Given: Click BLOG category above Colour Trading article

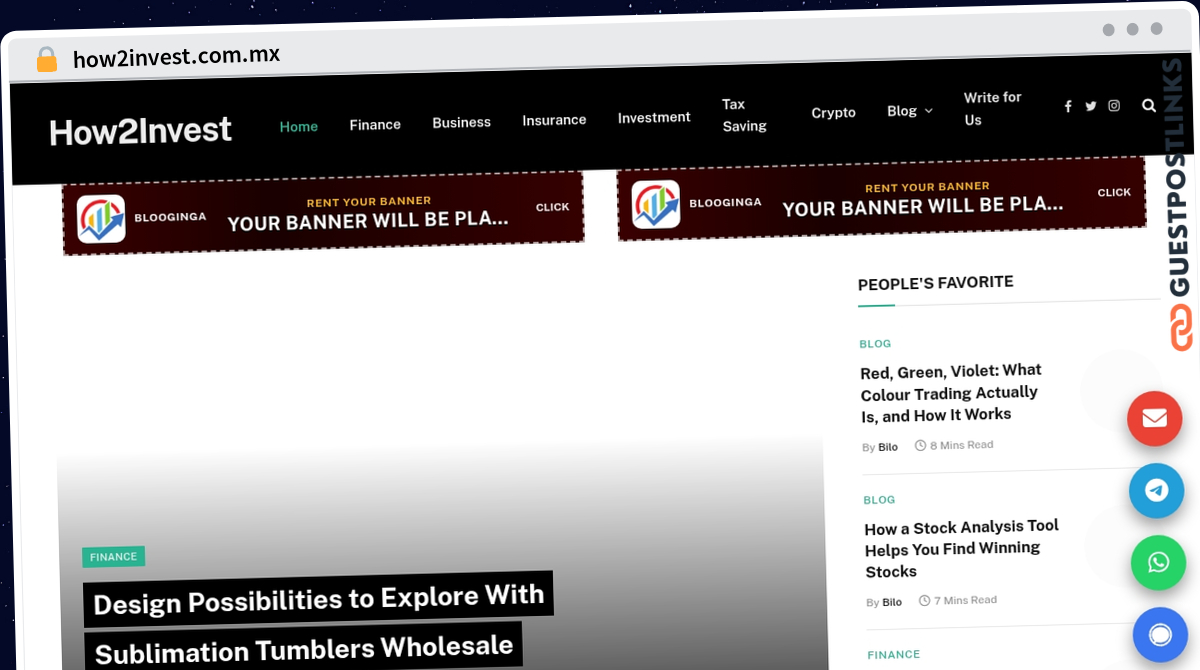Looking at the screenshot, I should click(875, 343).
